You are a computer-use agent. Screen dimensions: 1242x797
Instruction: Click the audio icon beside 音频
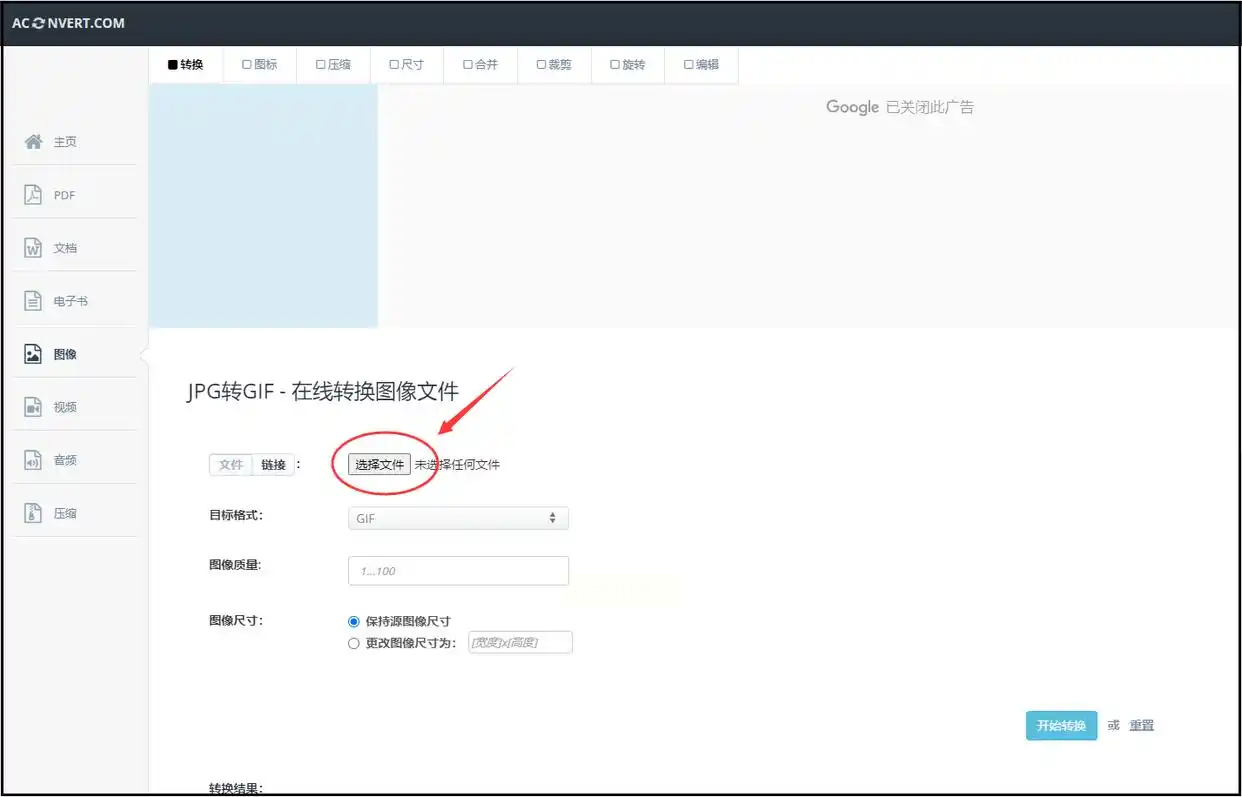[33, 460]
